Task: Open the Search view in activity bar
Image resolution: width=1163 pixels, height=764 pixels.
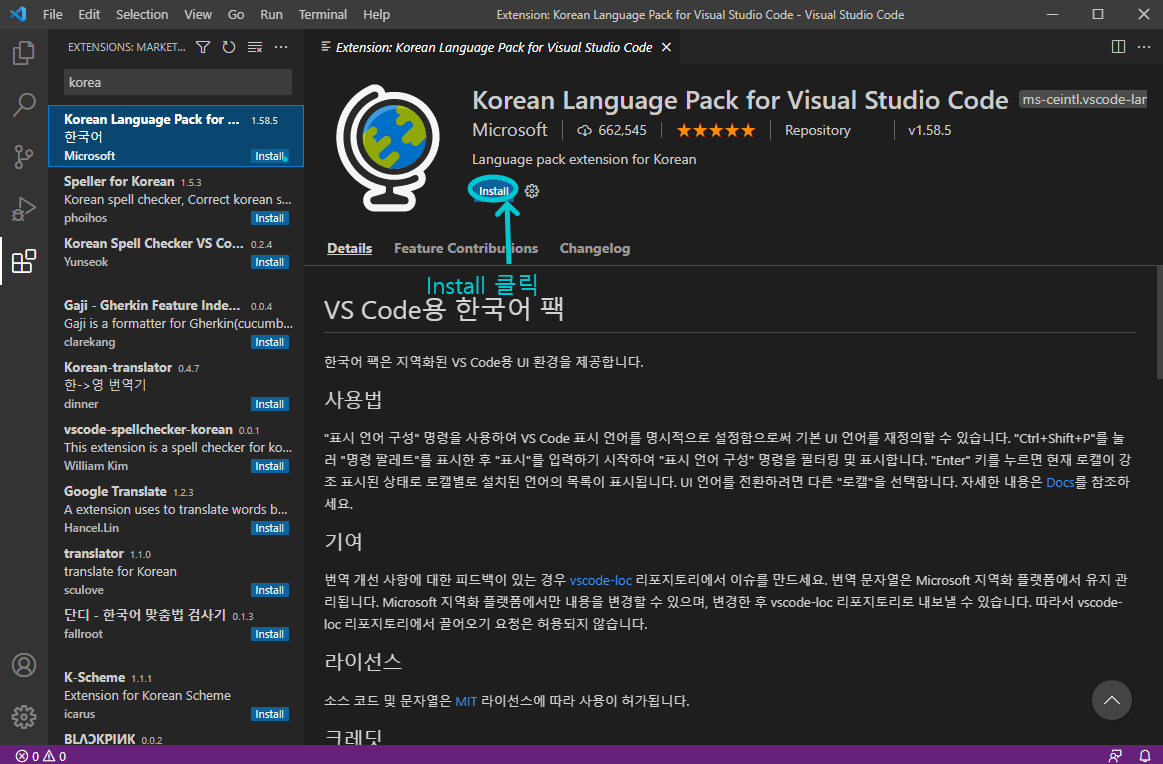Action: tap(24, 105)
